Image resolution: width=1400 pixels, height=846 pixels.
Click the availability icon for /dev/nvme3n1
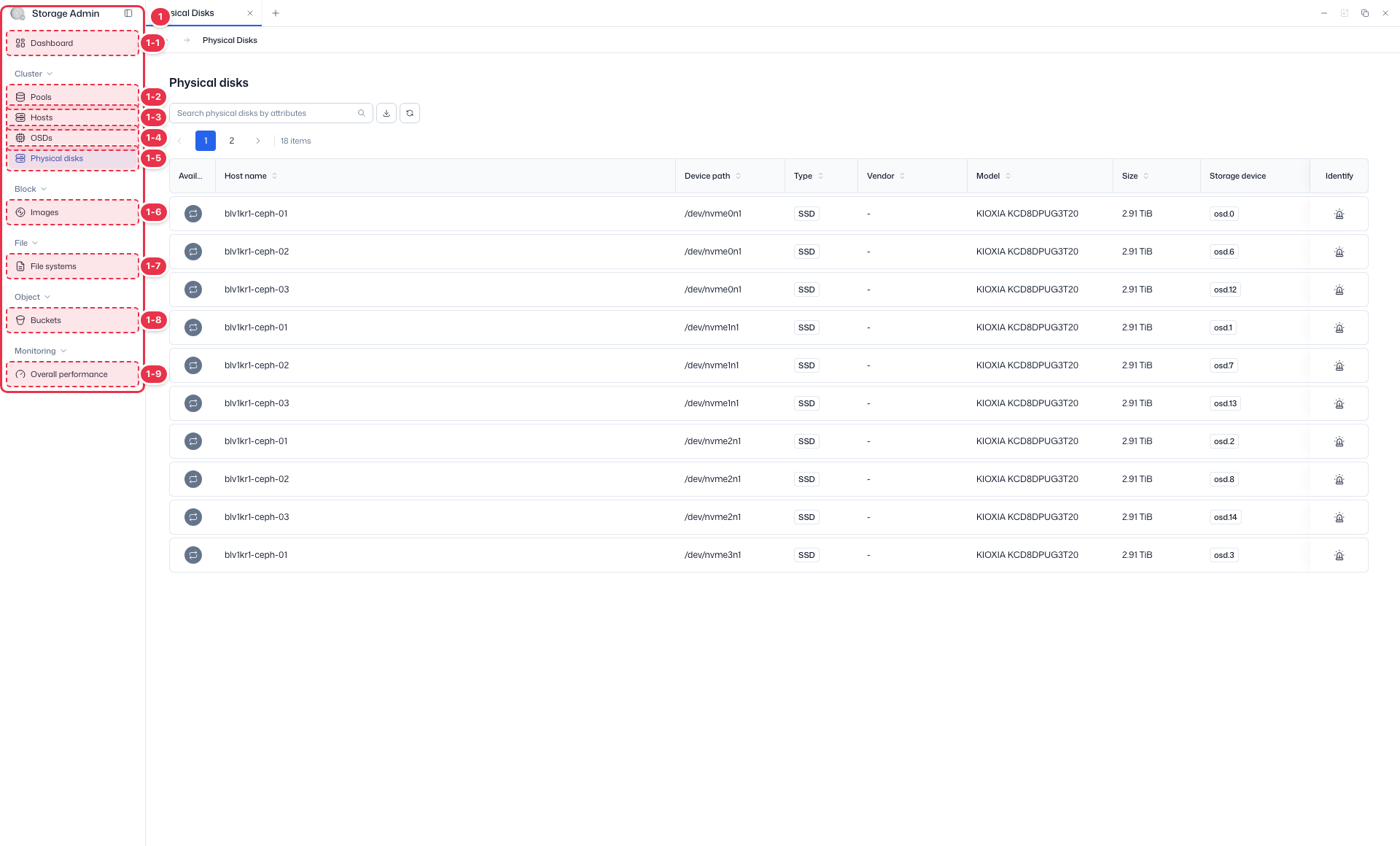pos(193,555)
